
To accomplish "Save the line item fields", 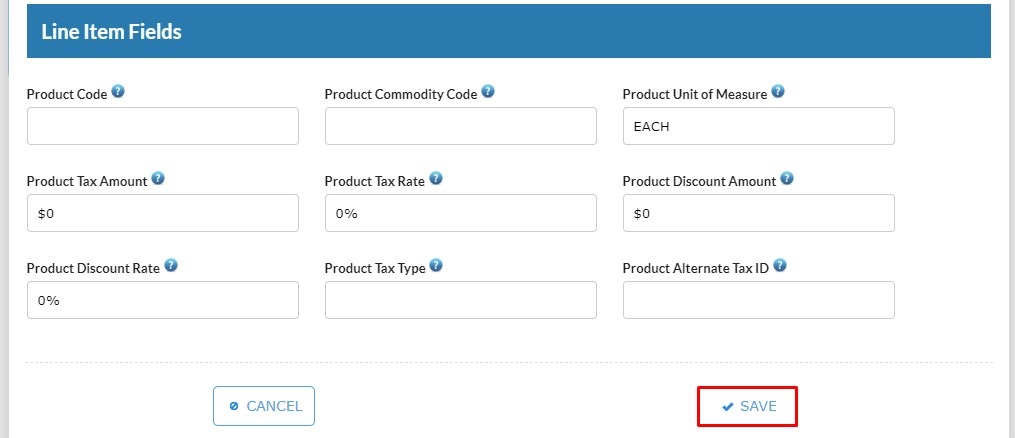I will point(748,406).
